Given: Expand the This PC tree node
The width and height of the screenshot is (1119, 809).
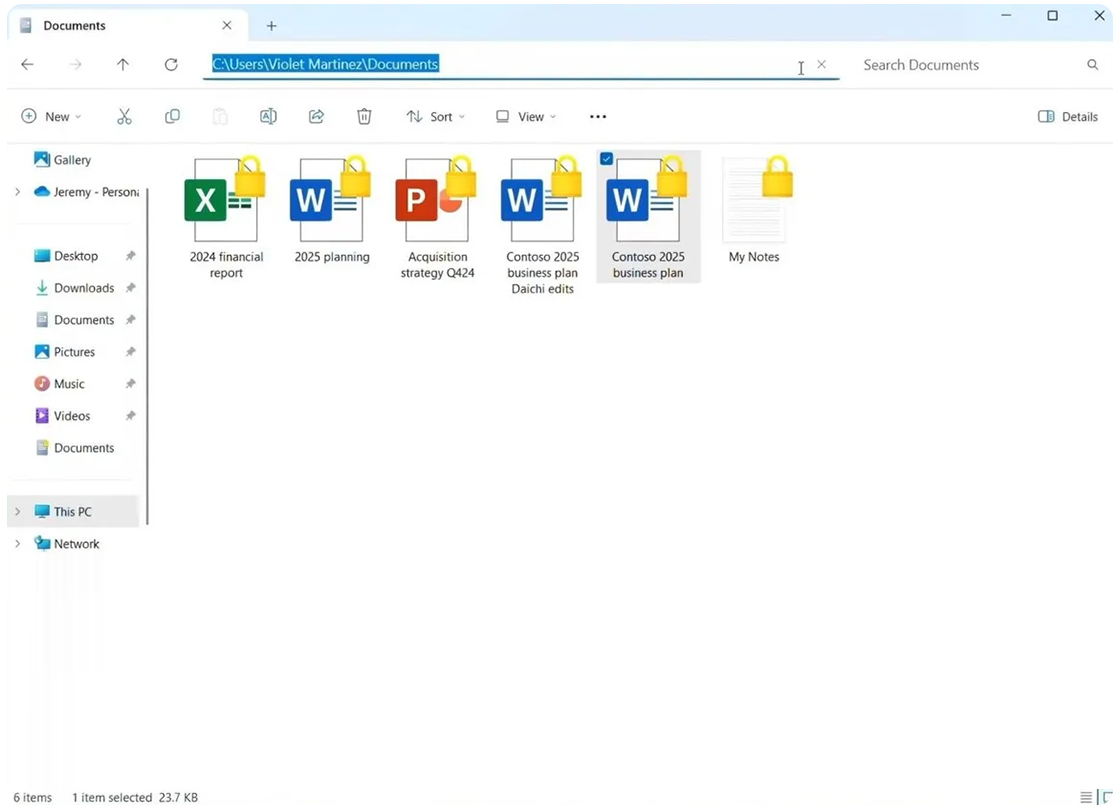Looking at the screenshot, I should pos(17,512).
